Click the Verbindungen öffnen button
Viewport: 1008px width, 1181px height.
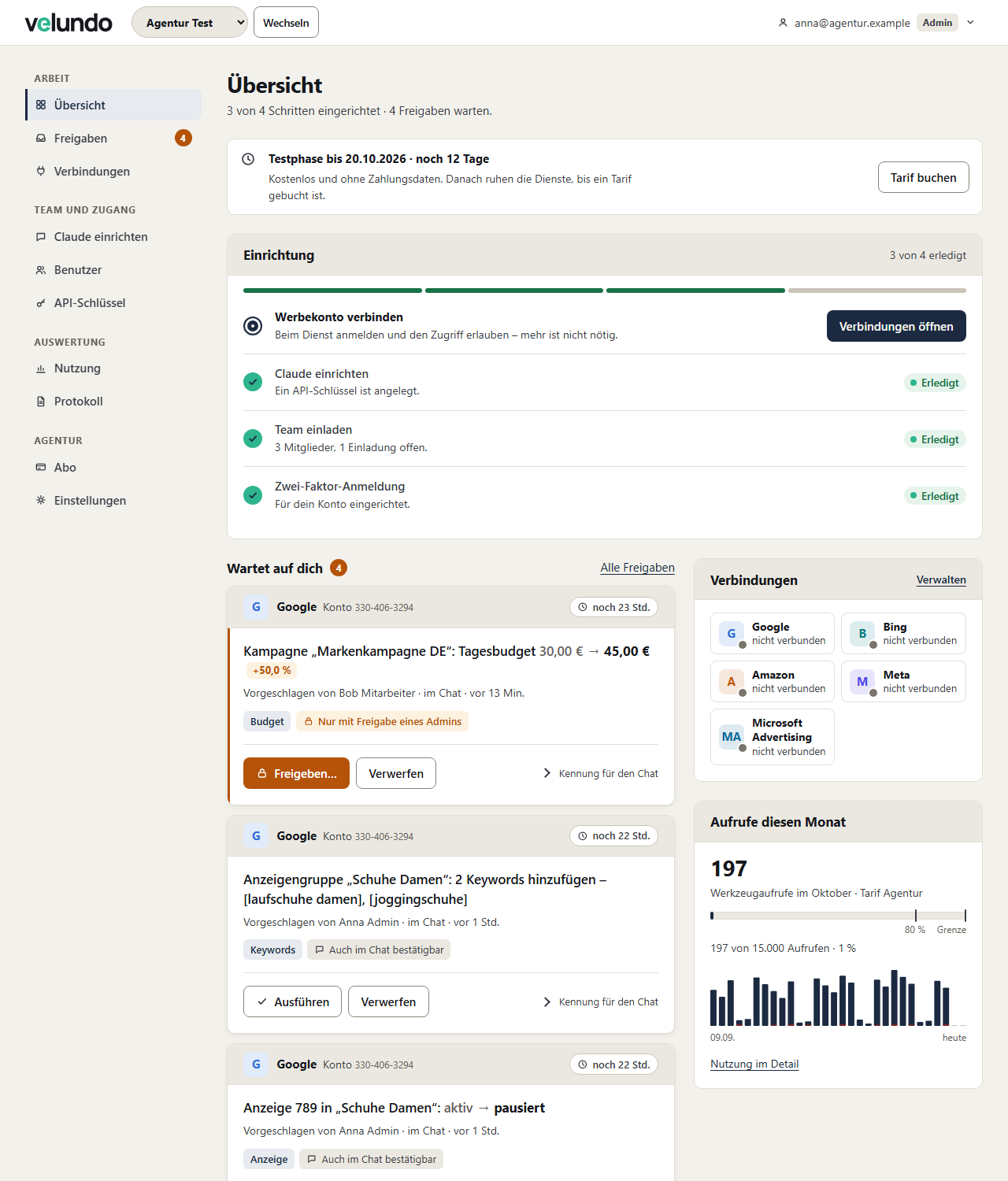click(x=896, y=326)
